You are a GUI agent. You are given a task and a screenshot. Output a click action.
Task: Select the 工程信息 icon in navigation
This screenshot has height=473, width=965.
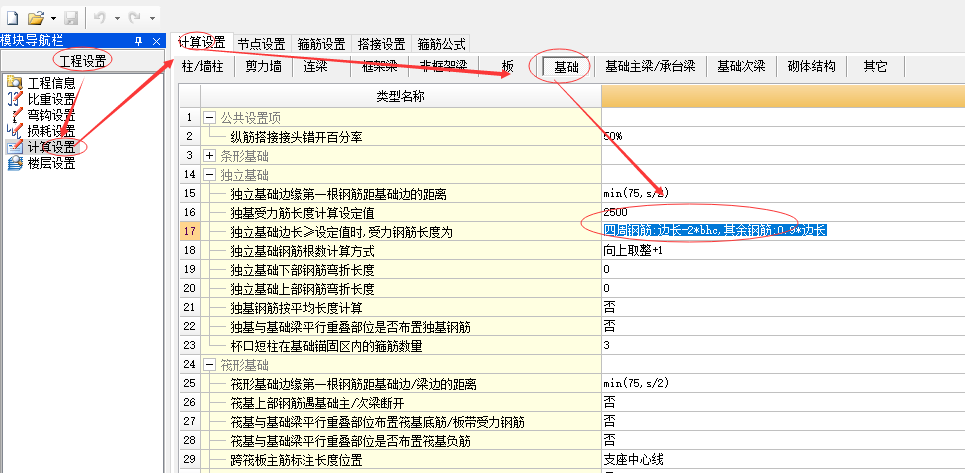coord(13,82)
